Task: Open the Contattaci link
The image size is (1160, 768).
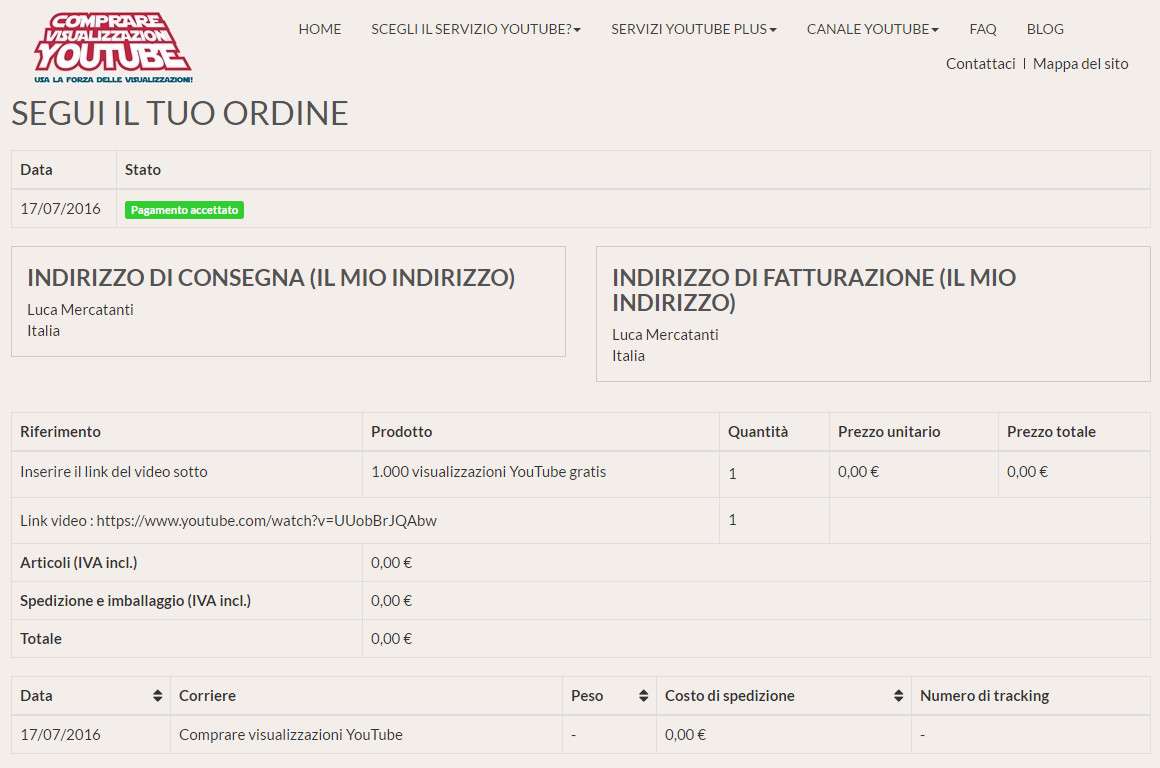Action: pyautogui.click(x=980, y=64)
